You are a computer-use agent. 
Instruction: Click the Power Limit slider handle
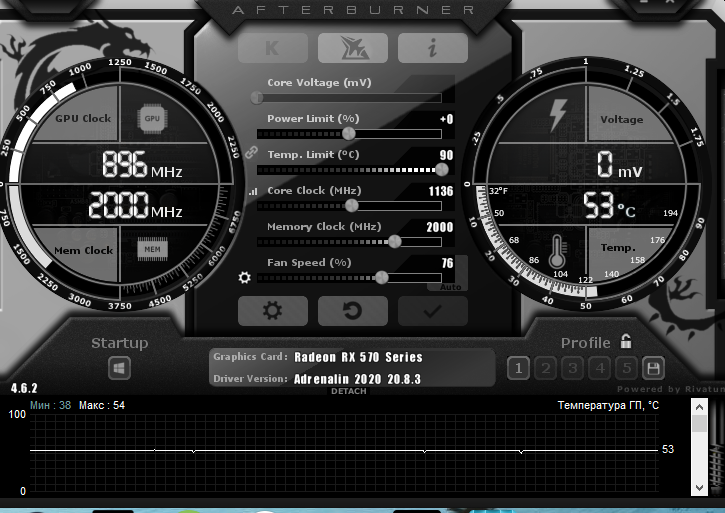pyautogui.click(x=349, y=134)
